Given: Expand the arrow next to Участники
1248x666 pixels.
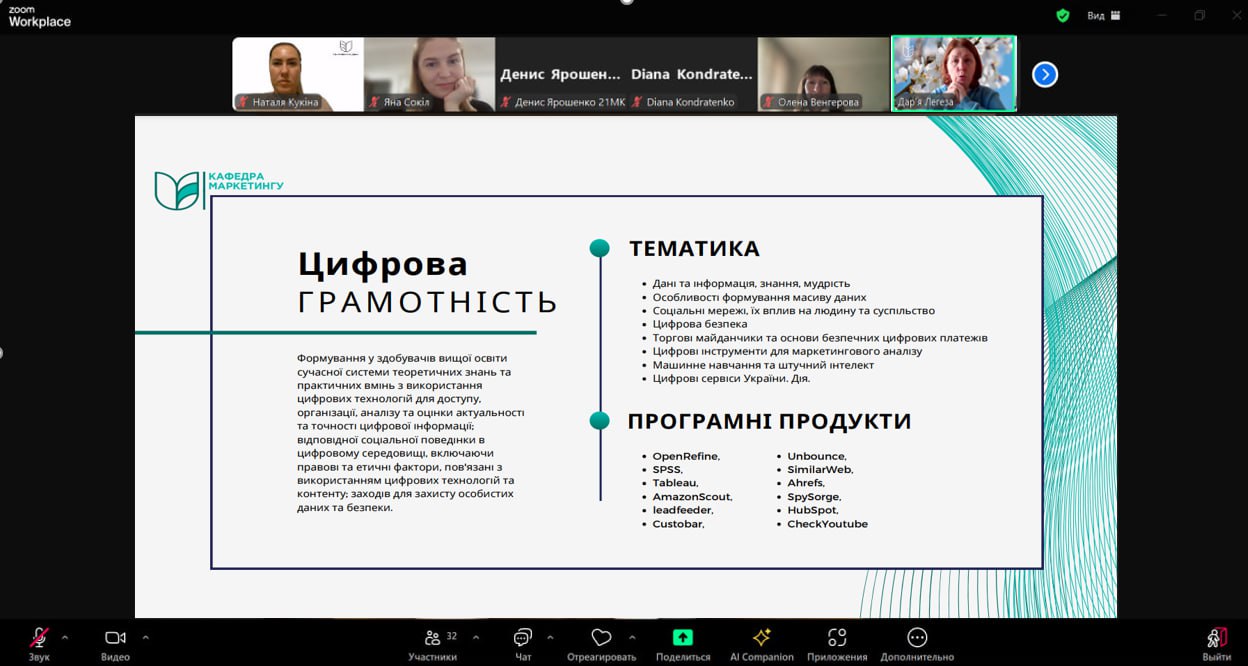Looking at the screenshot, I should click(475, 637).
